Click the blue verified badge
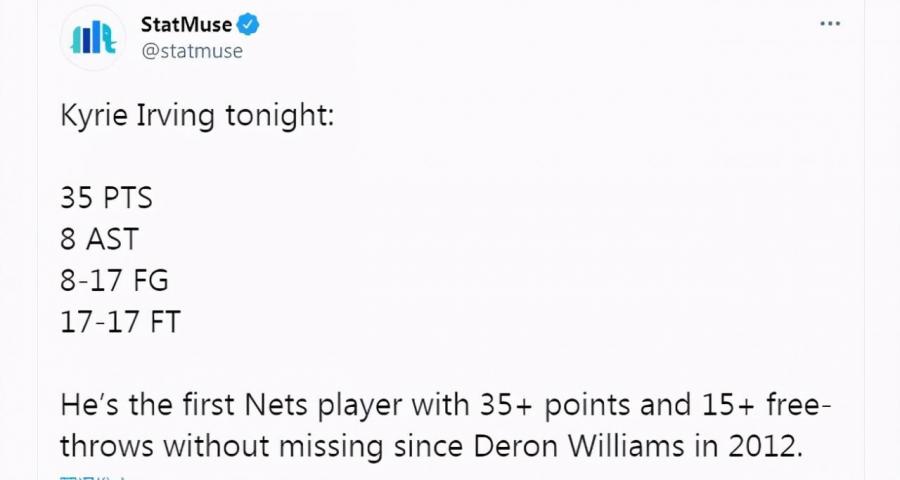The image size is (900, 480). pyautogui.click(x=248, y=23)
